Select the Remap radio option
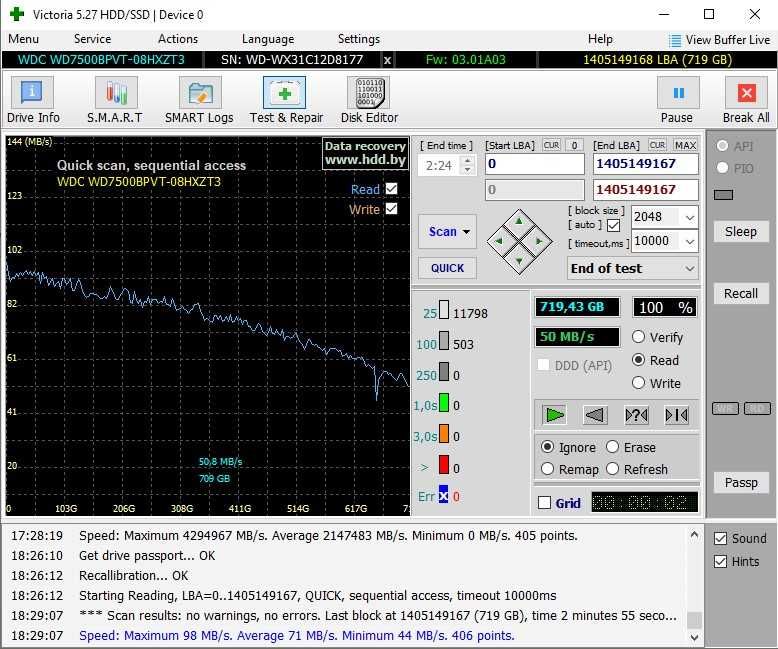The image size is (778, 649). point(547,469)
